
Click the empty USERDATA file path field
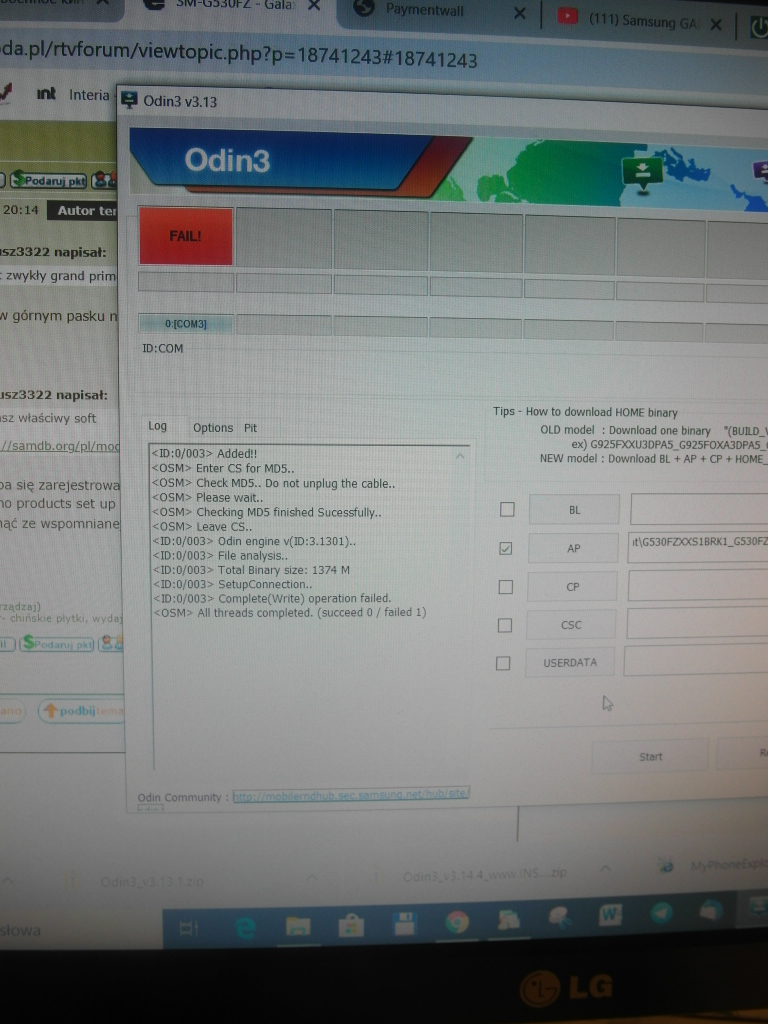point(696,661)
